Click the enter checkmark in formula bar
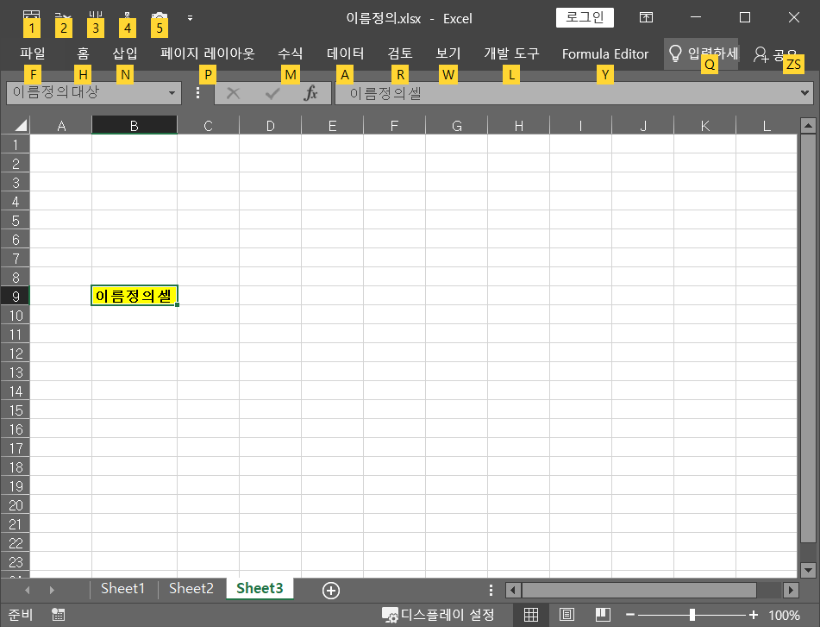 tap(272, 94)
